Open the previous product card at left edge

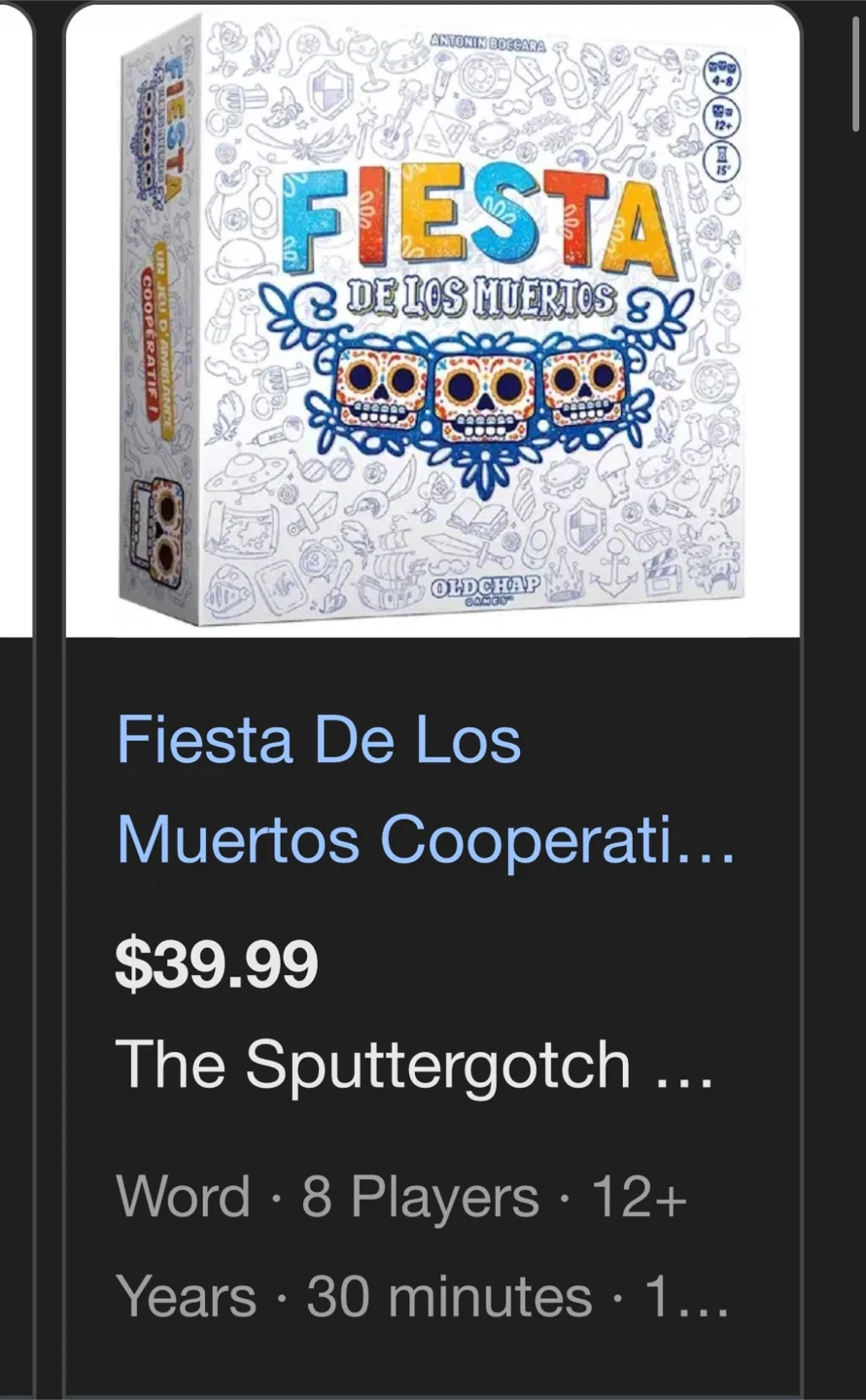(17, 700)
